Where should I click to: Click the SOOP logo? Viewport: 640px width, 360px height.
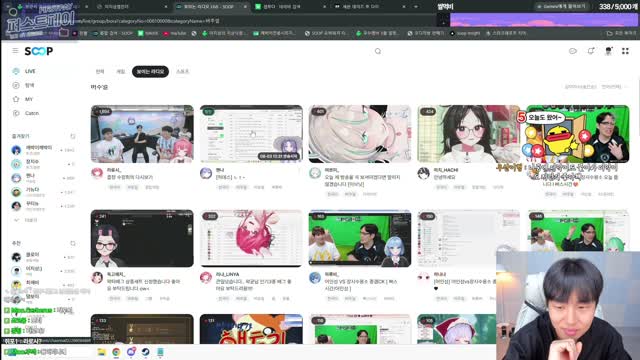coord(39,51)
